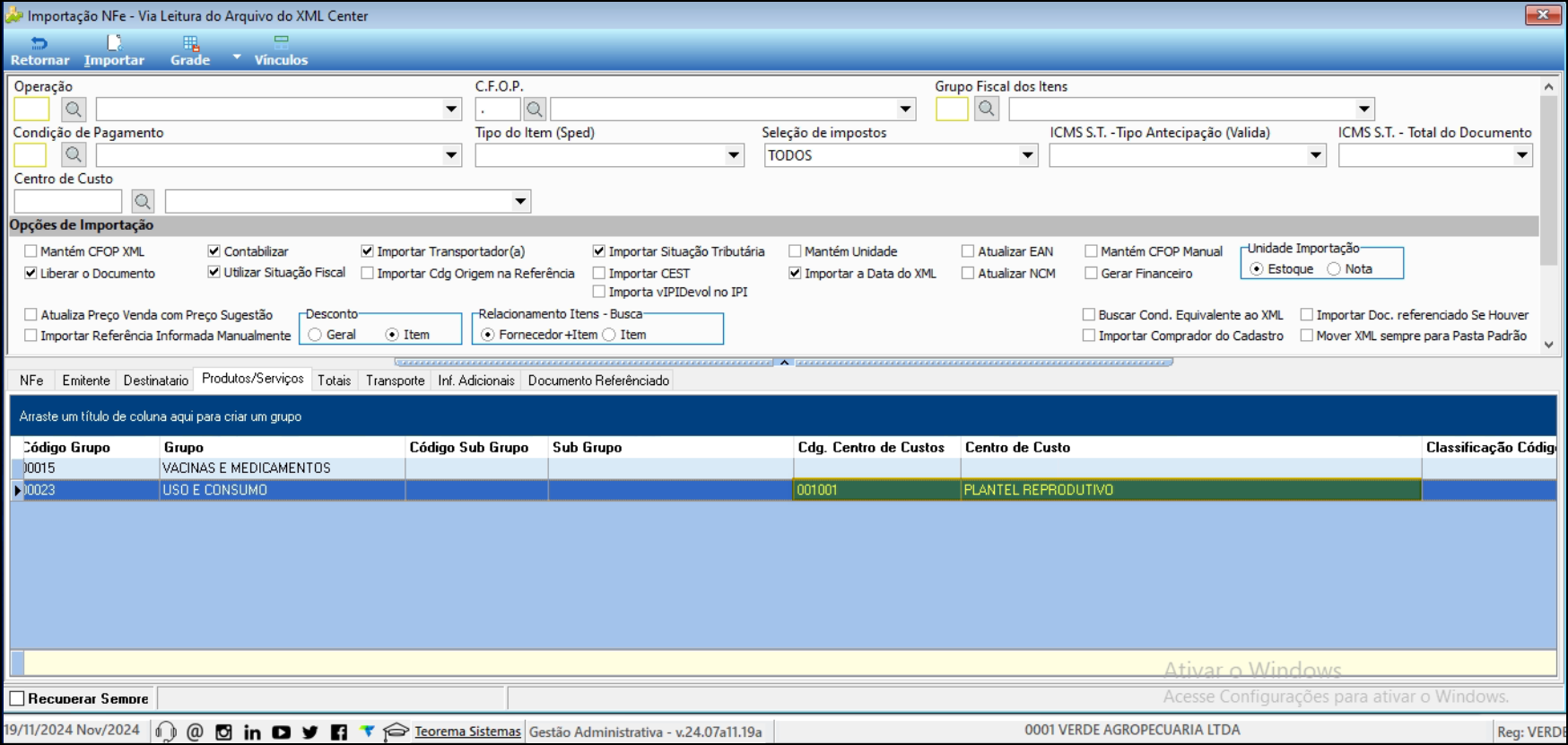Expand ICMS S.T. Tipo Antecipação dropdown

coord(1316,155)
